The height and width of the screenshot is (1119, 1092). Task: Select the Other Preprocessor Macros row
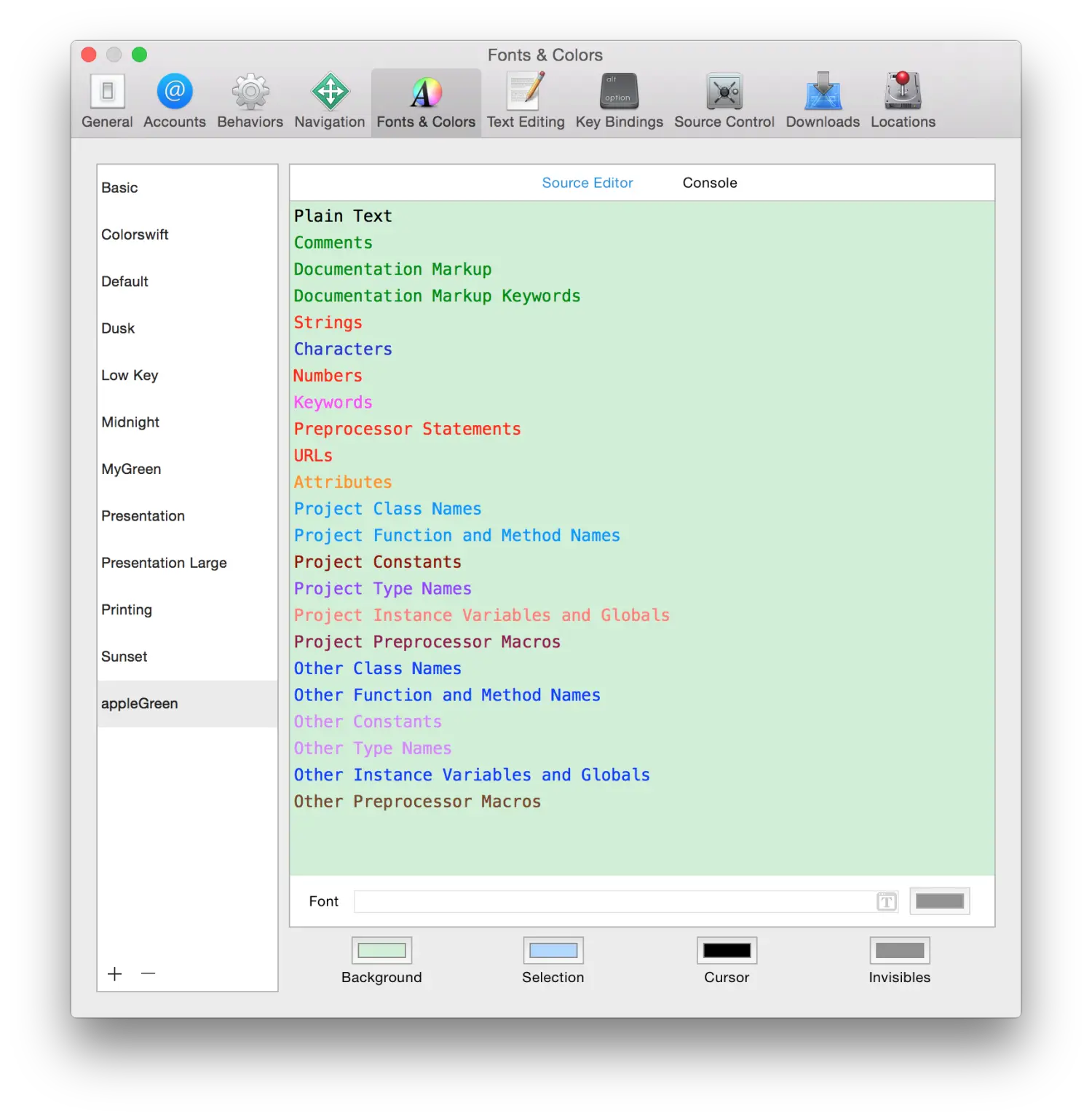642,802
